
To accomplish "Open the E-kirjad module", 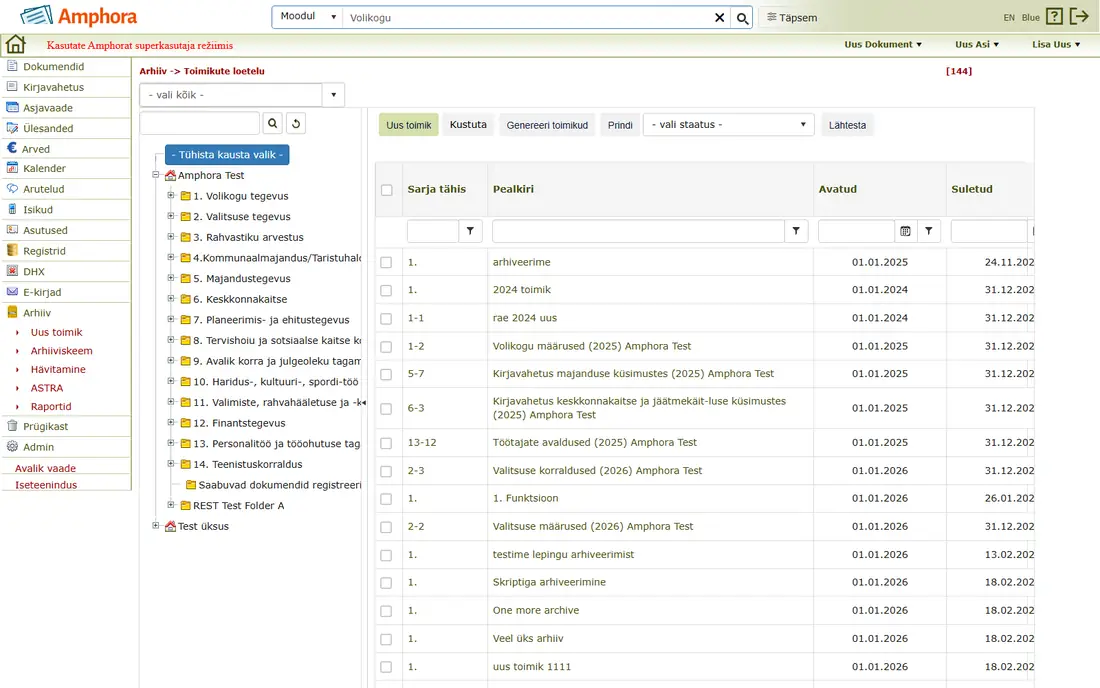I will (x=42, y=292).
